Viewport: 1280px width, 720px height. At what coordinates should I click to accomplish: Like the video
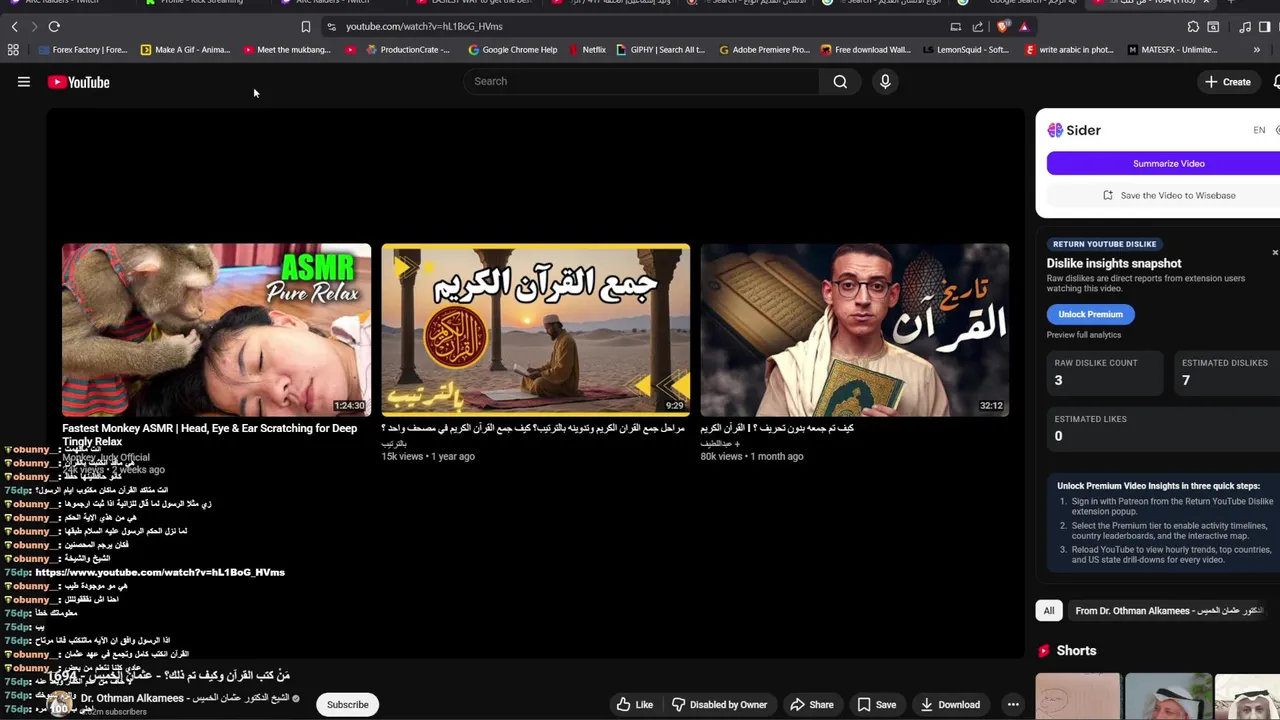[634, 704]
